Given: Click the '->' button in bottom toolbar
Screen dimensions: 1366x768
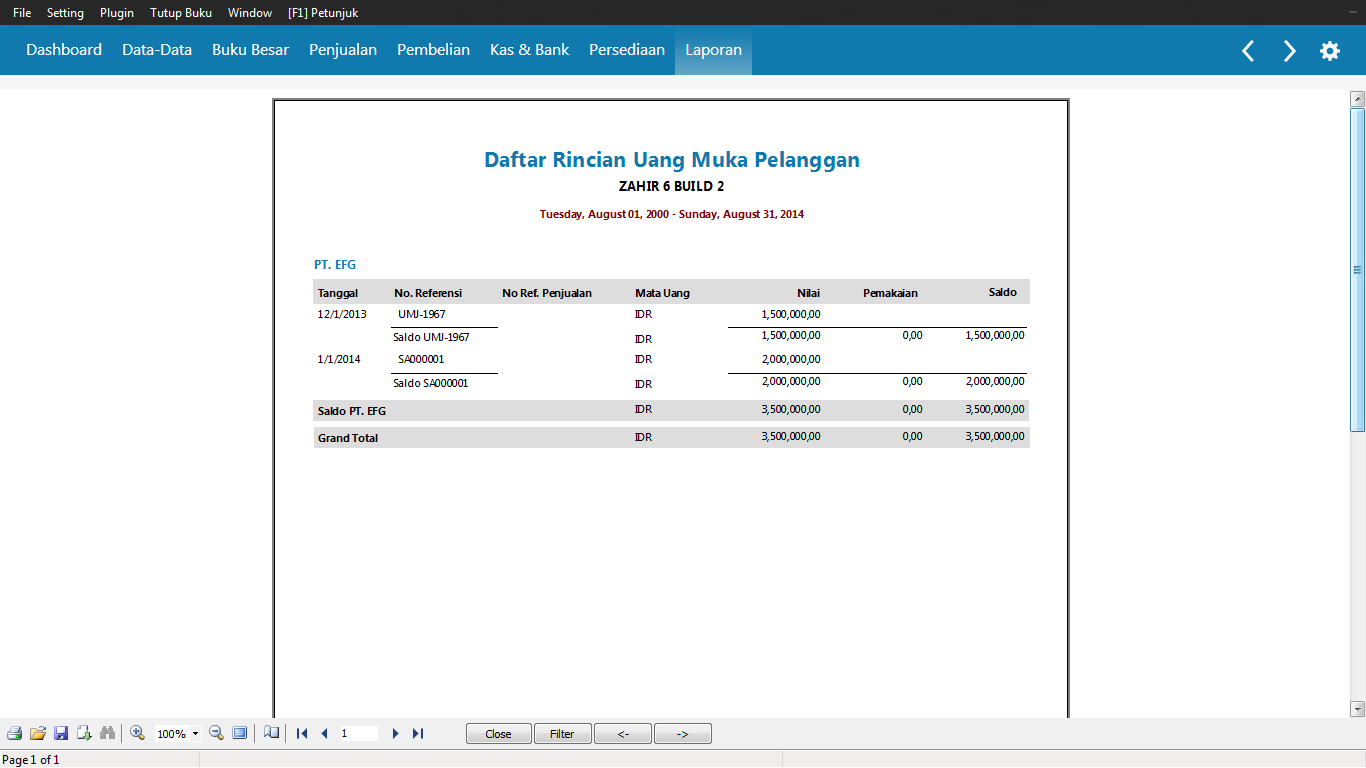Looking at the screenshot, I should pos(683,734).
